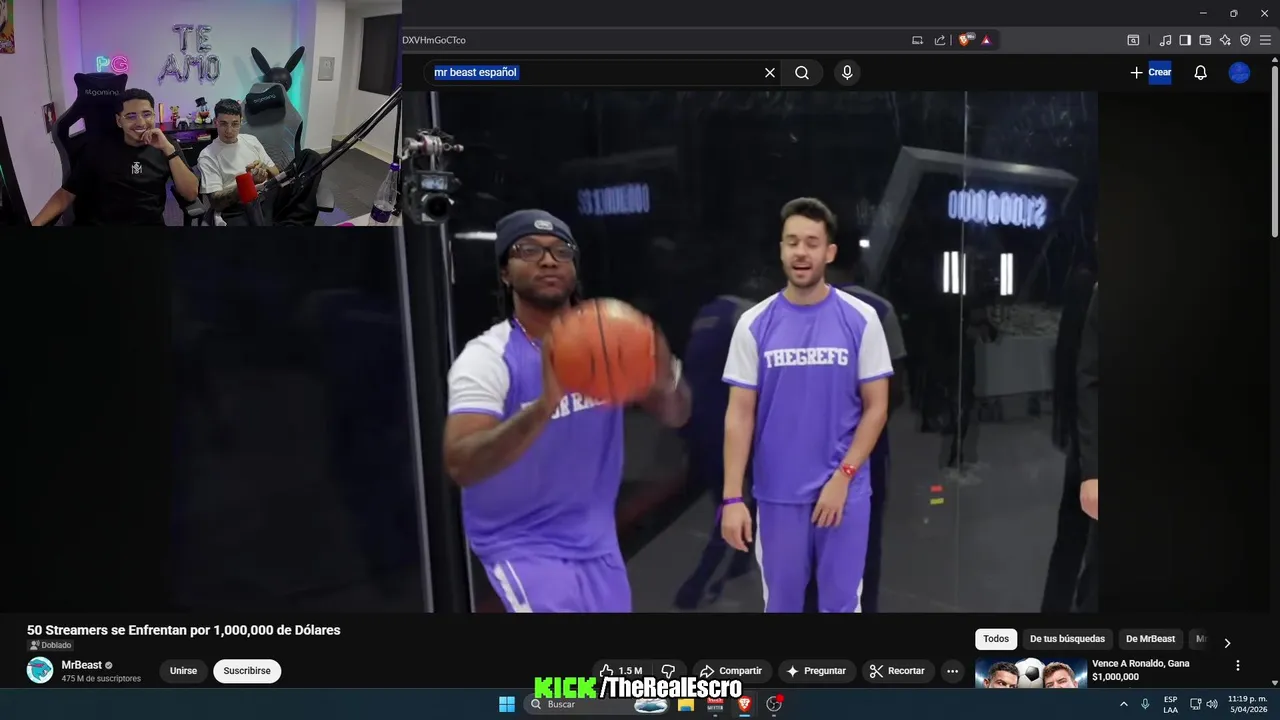Open ESP LAA language switcher
The width and height of the screenshot is (1280, 720).
click(x=1170, y=704)
